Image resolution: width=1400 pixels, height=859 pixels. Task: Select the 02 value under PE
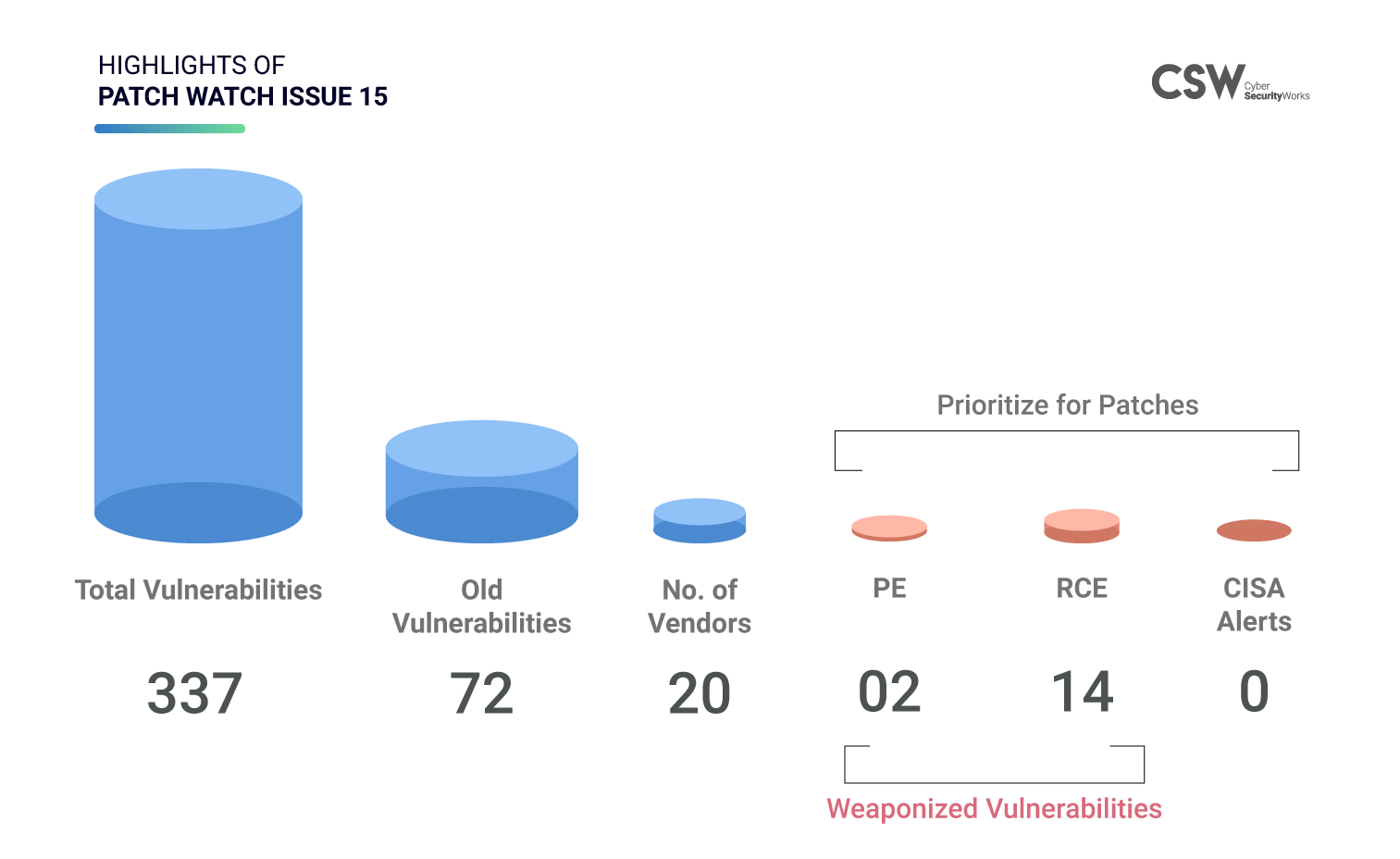(x=889, y=691)
